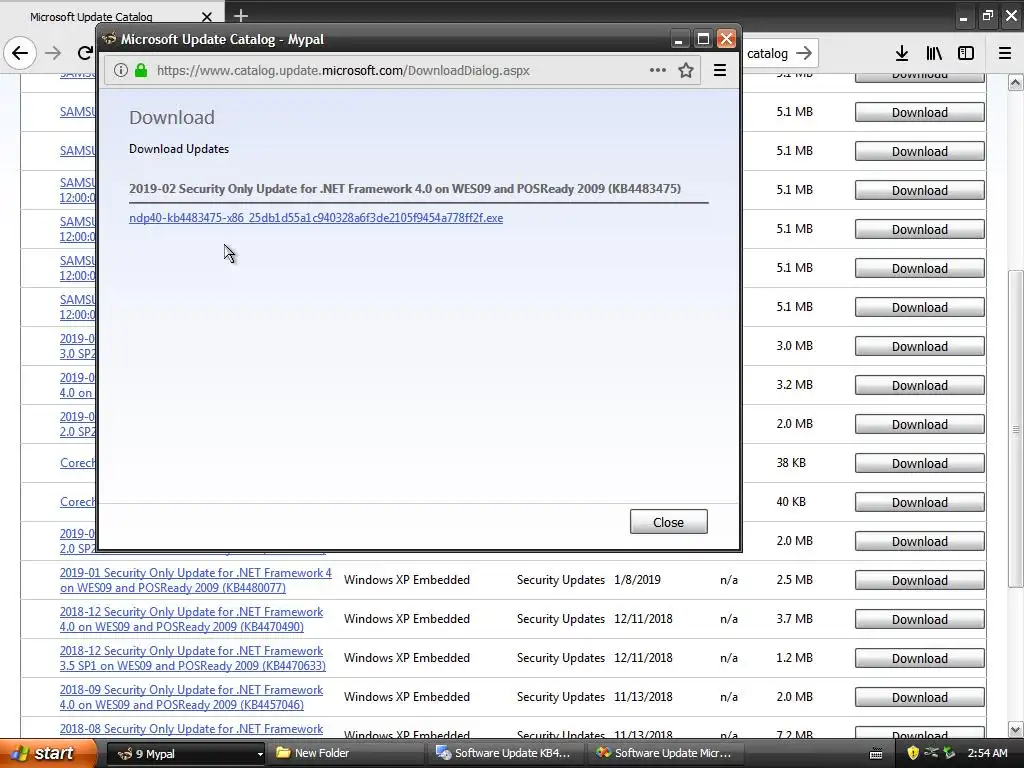The image size is (1024, 768).
Task: Show site information via the info icon
Action: (x=120, y=70)
